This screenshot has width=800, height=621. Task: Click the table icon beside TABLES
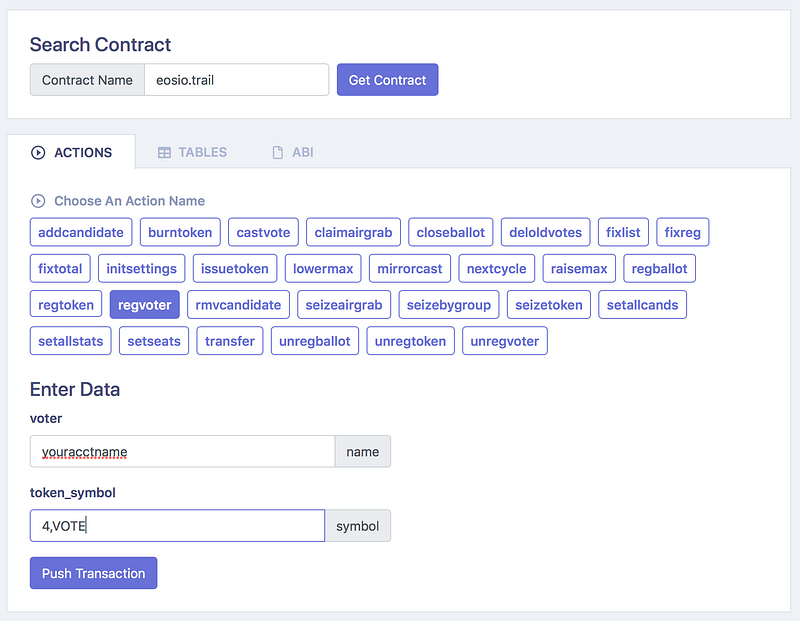[164, 153]
